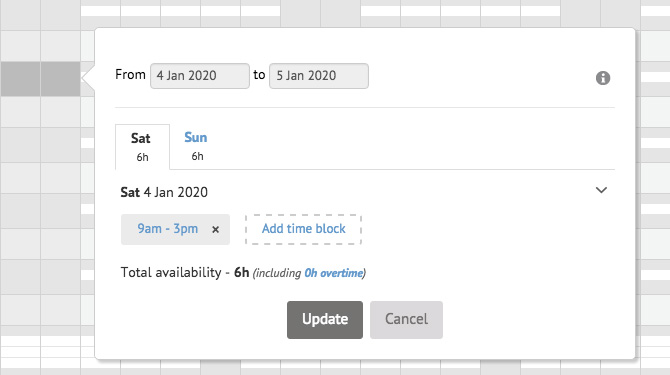The image size is (670, 375).
Task: Click the Total availability summary text
Action: [x=243, y=272]
